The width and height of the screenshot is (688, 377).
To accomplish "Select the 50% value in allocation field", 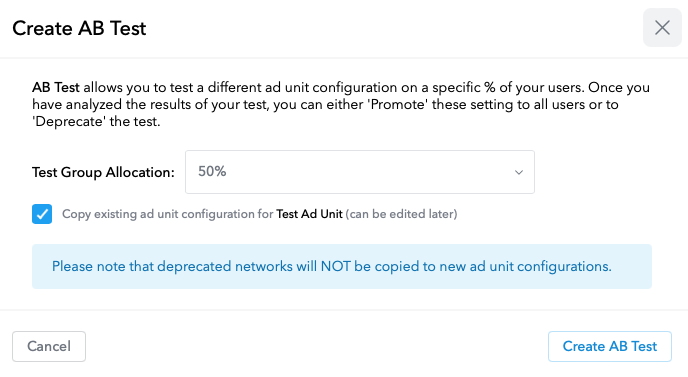I will tap(212, 171).
